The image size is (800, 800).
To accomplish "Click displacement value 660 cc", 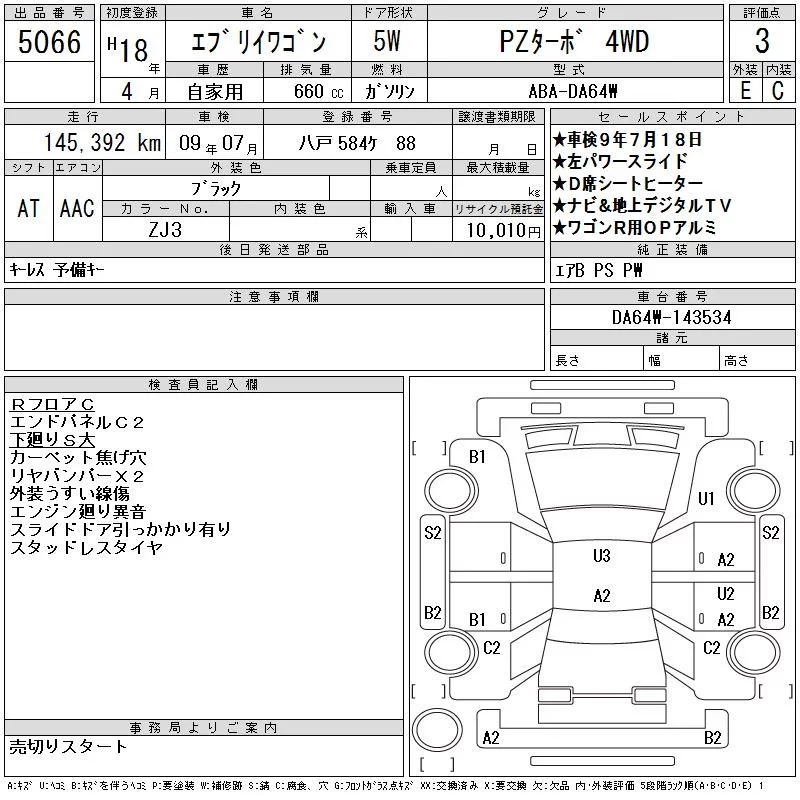I will tap(318, 91).
